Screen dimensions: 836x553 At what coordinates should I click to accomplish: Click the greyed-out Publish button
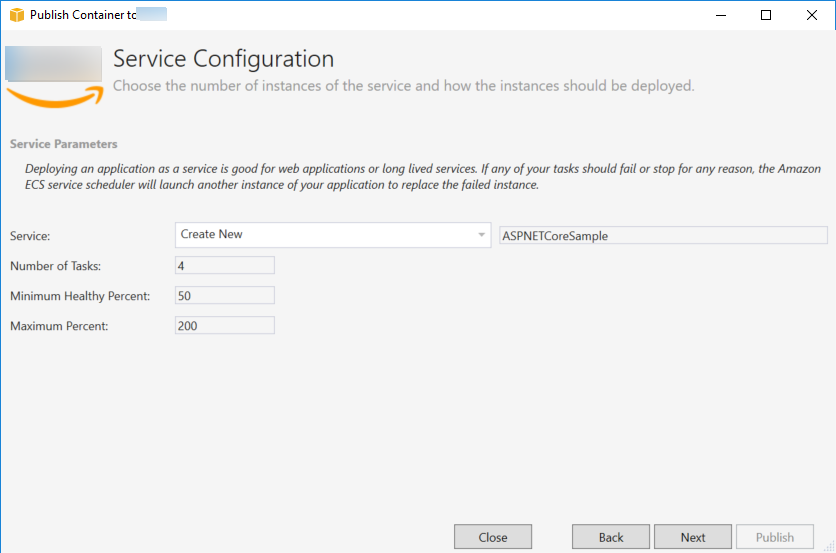pyautogui.click(x=775, y=537)
